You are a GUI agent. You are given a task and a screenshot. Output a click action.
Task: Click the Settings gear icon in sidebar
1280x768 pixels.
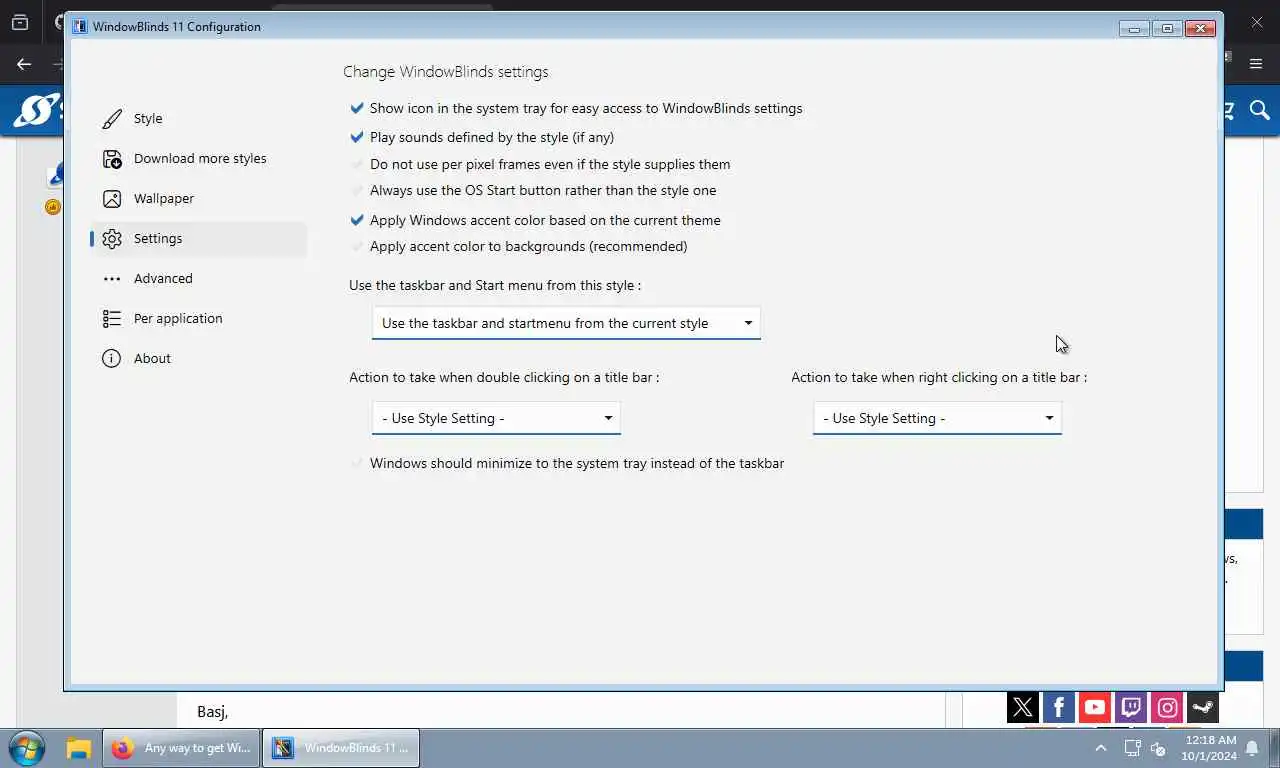click(x=112, y=239)
